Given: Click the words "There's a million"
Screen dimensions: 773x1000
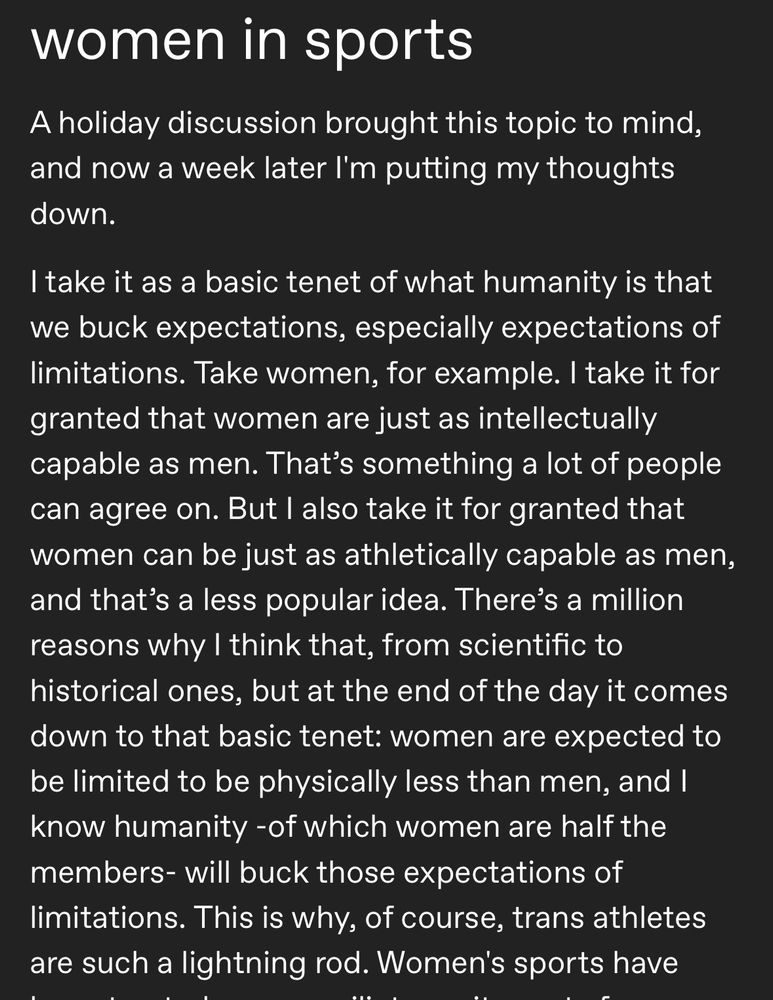Looking at the screenshot, I should (569, 600).
